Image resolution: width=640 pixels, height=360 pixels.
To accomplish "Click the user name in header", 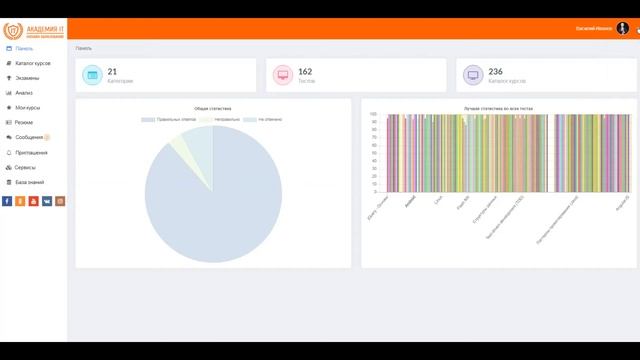I will (x=594, y=29).
